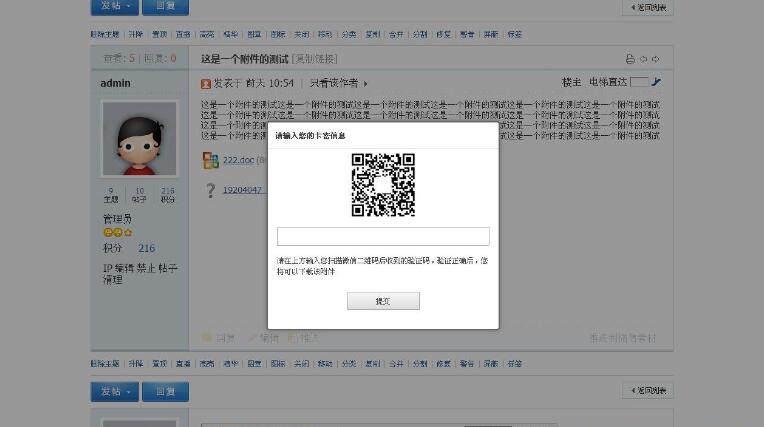Click the 编辑 link in the post footer

[268, 338]
